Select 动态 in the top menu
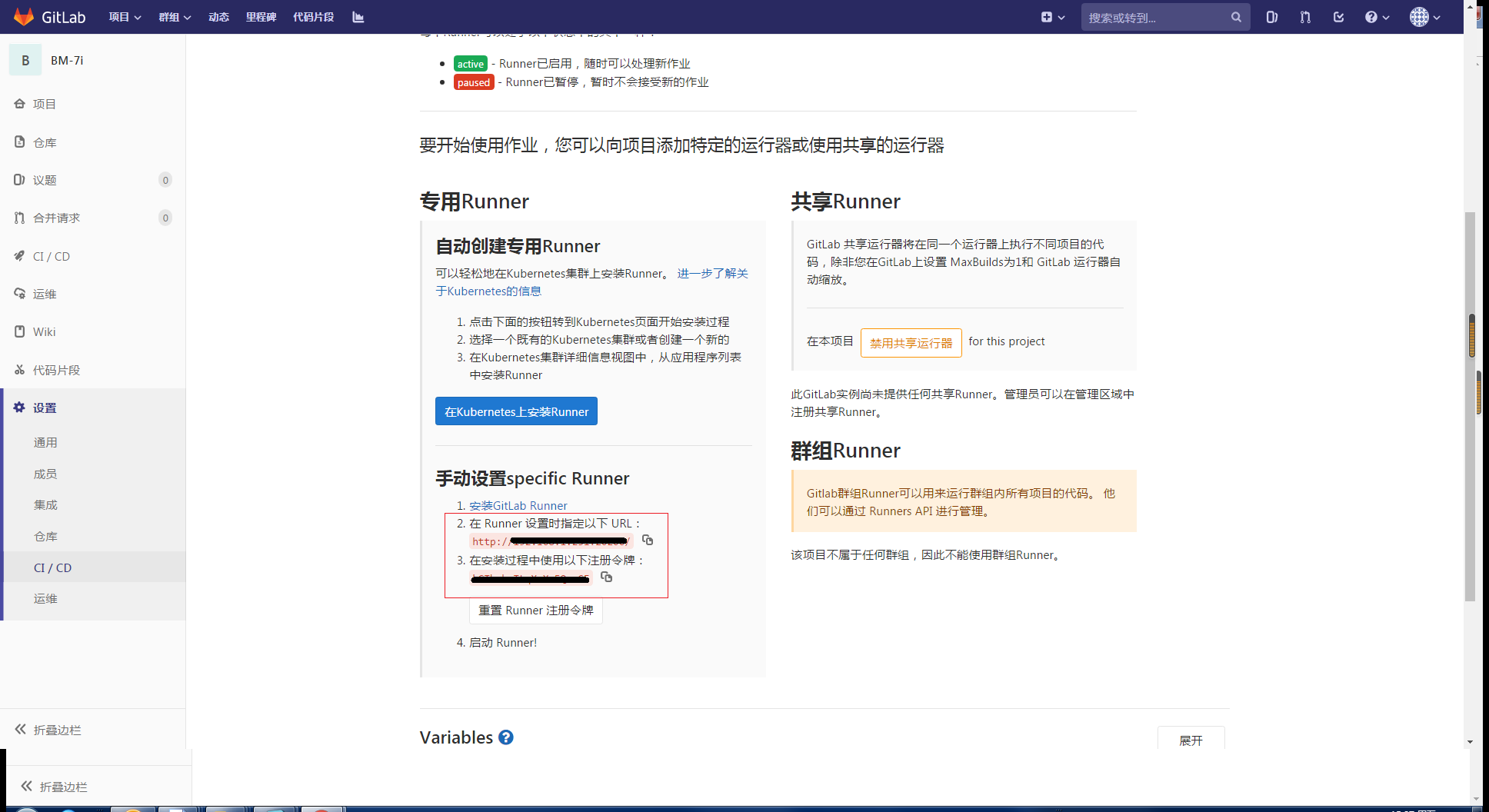This screenshot has width=1489, height=812. 218,16
